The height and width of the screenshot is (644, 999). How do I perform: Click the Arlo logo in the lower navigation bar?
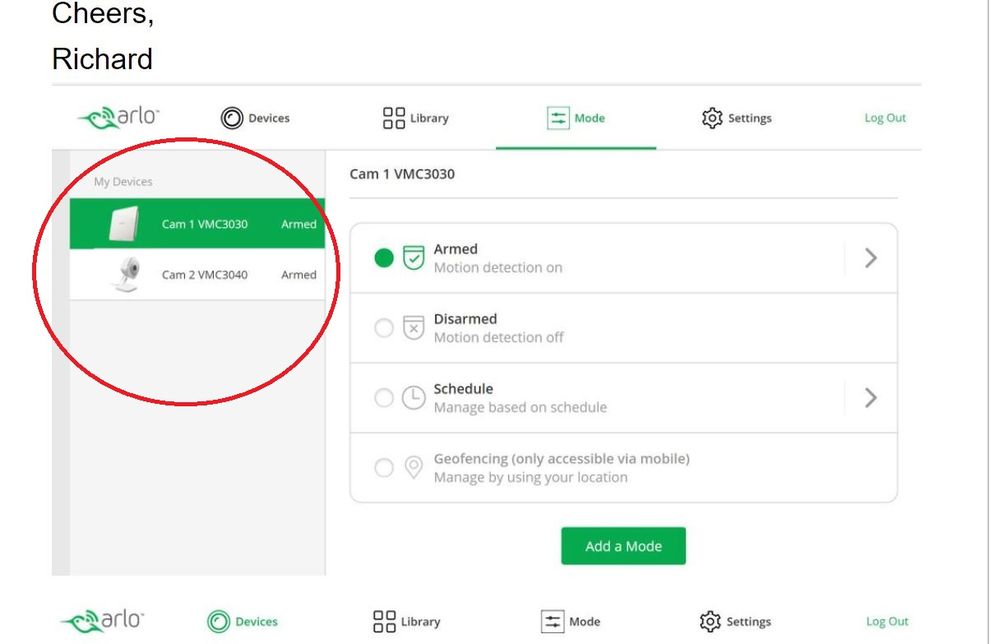pyautogui.click(x=103, y=620)
